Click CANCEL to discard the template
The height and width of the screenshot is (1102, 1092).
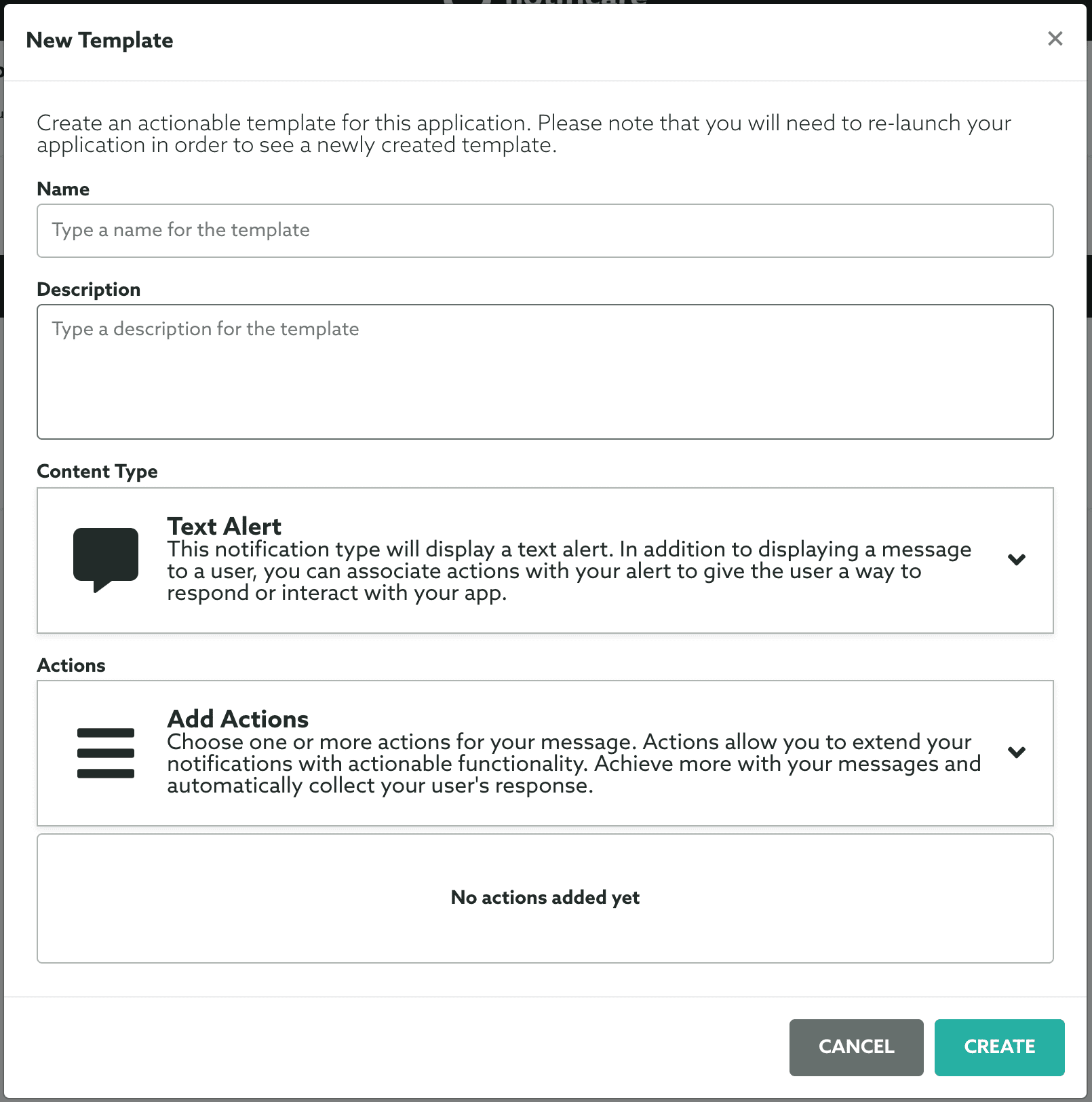tap(856, 1047)
